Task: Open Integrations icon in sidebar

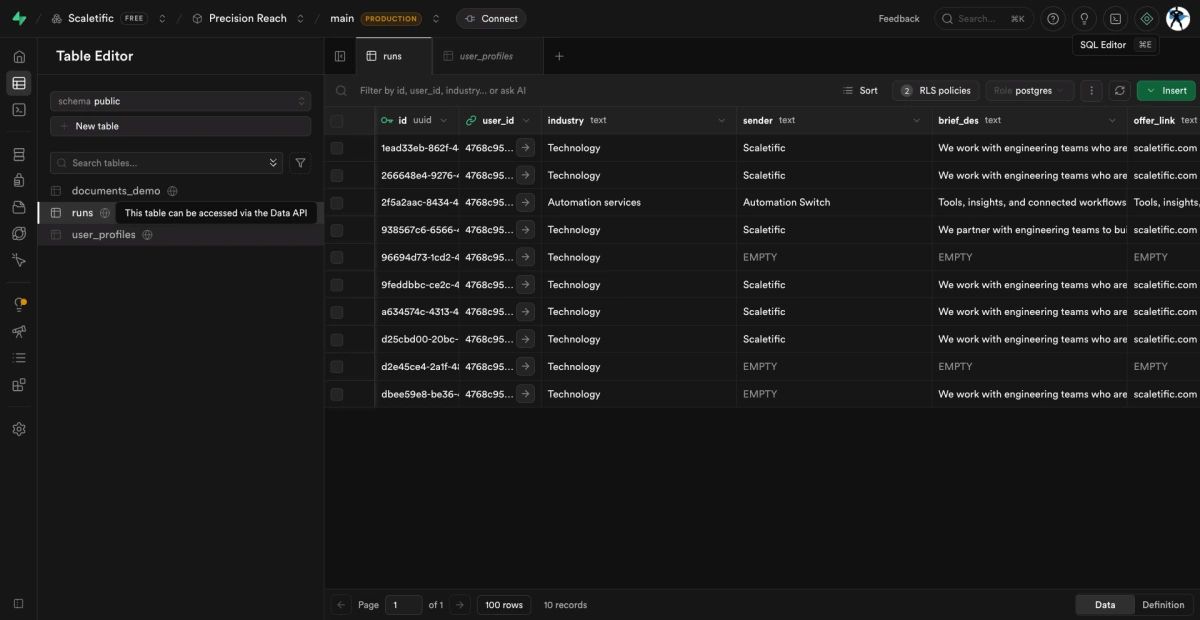Action: point(19,384)
